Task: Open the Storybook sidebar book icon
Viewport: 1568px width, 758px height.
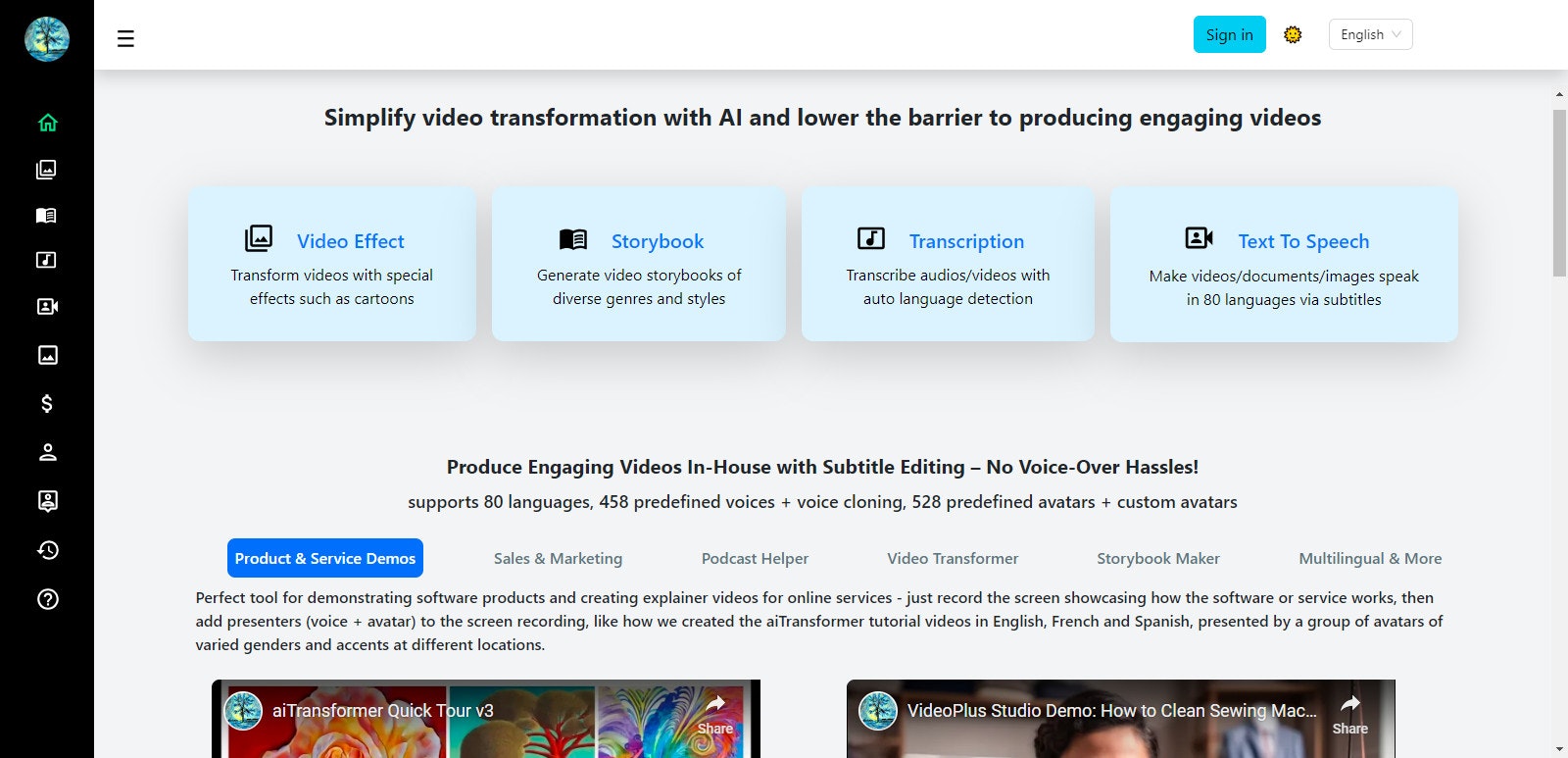Action: click(x=46, y=215)
